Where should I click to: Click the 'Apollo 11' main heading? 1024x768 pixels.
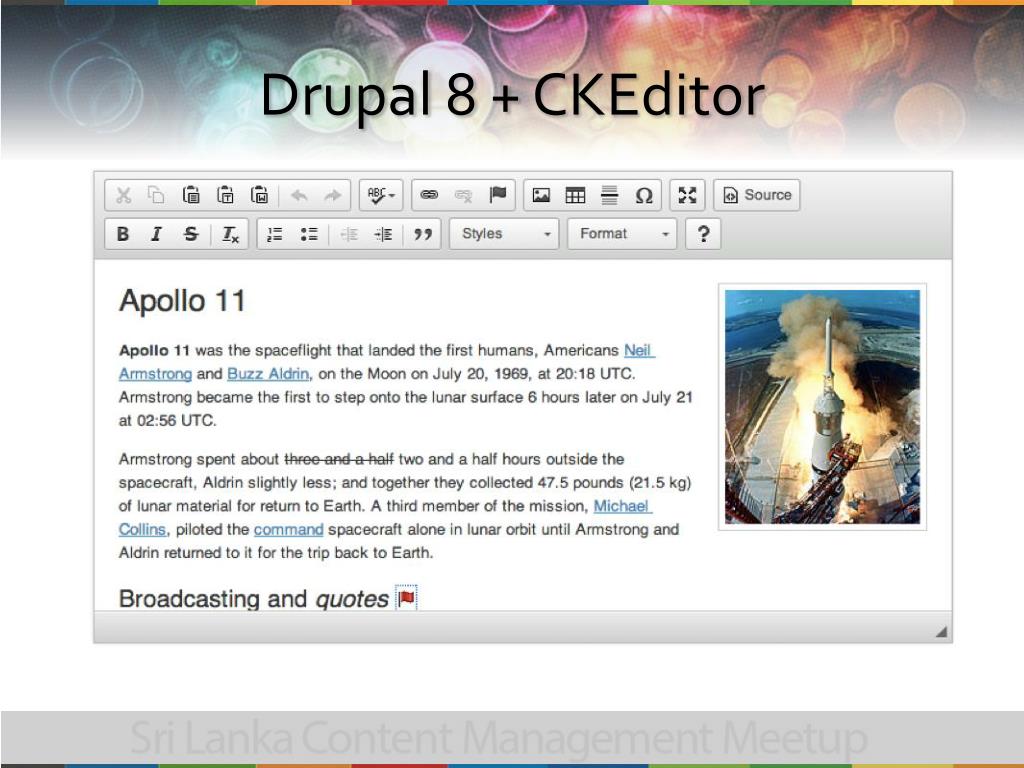click(182, 301)
